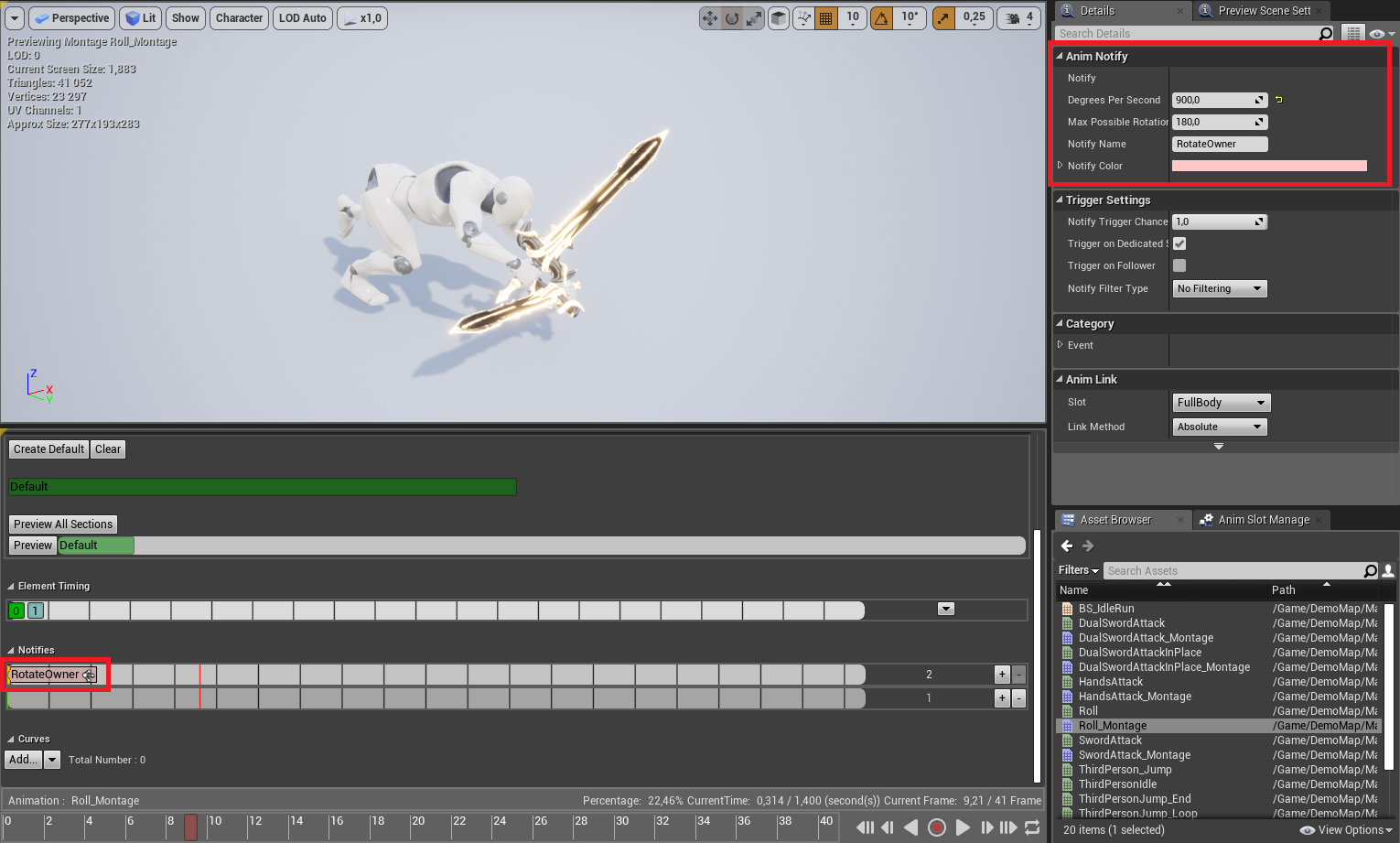Switch to the Preview Scene Settings tab

pyautogui.click(x=1263, y=11)
